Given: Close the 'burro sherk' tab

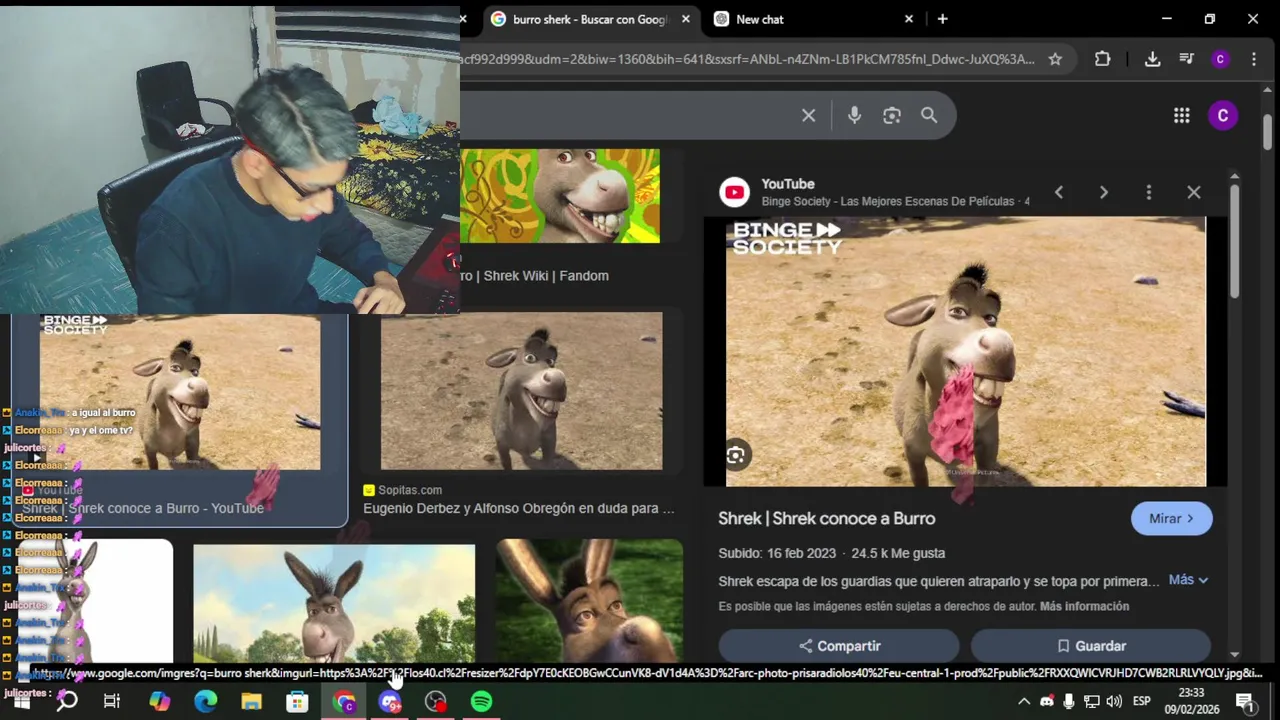Looking at the screenshot, I should pyautogui.click(x=685, y=19).
